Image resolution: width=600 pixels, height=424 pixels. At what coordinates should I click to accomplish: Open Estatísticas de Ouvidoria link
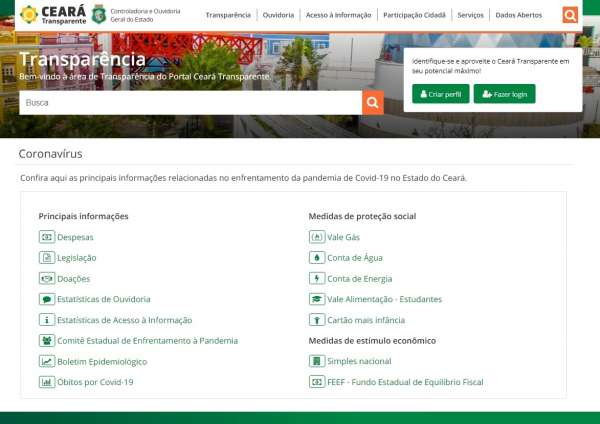tap(104, 299)
